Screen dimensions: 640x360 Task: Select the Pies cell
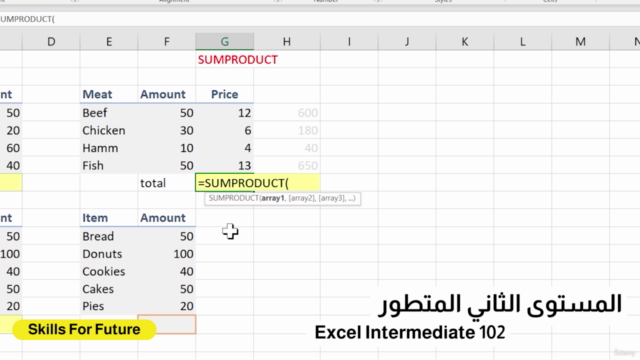(x=109, y=306)
